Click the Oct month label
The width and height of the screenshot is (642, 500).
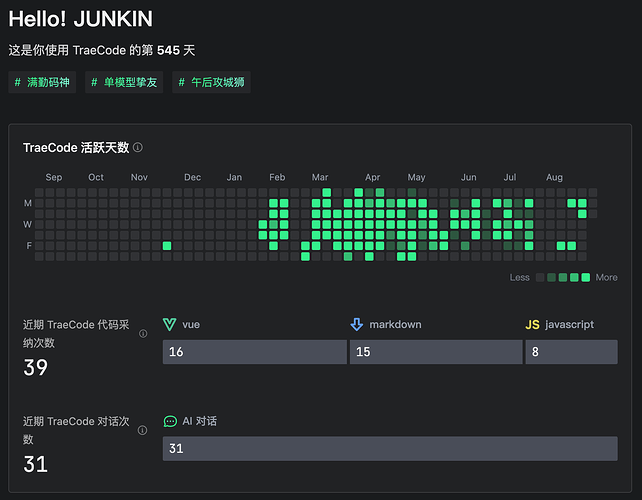tap(96, 177)
